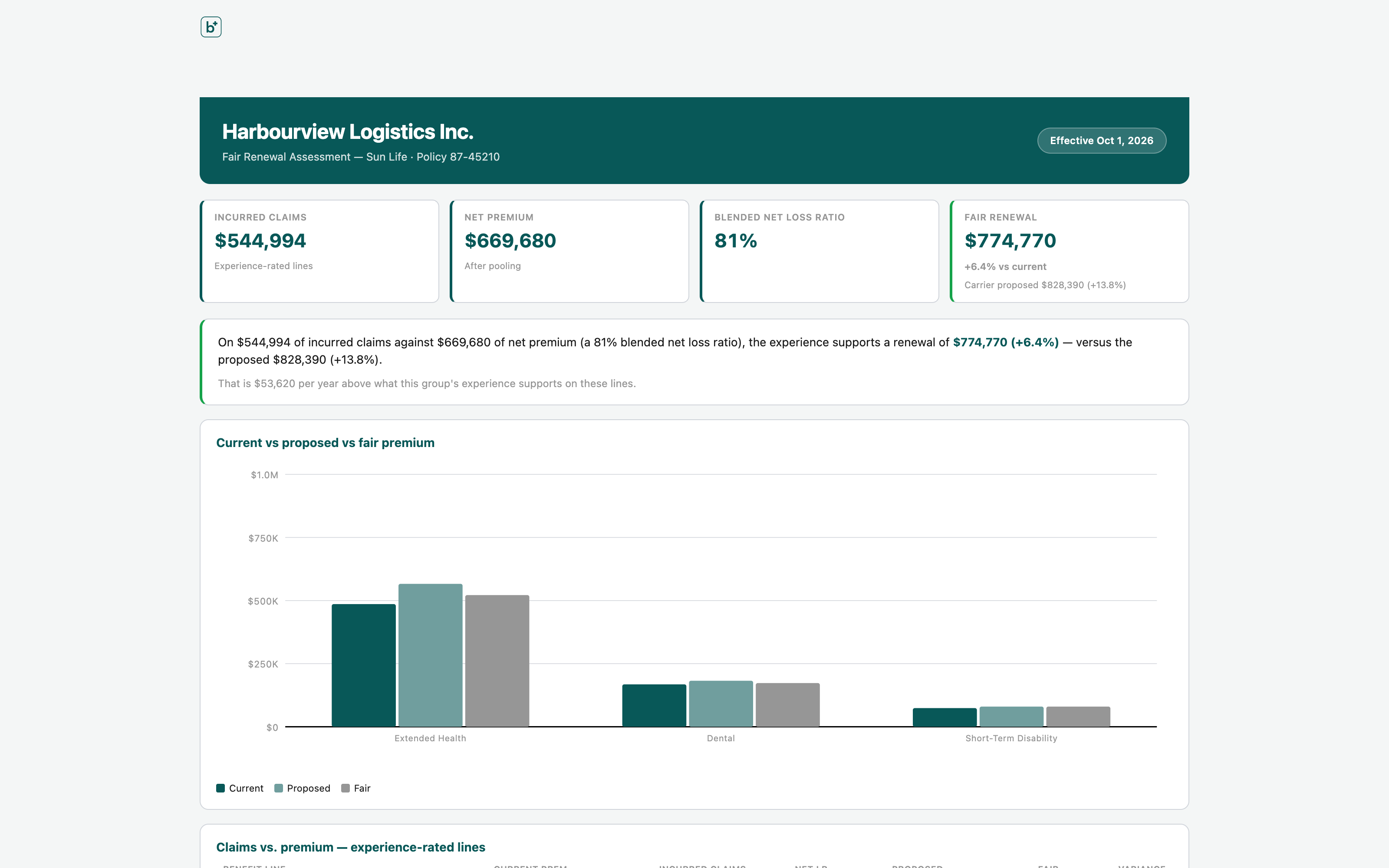Click the highlighted $774,770 (+6.4%) text
This screenshot has height=868, width=1389.
[x=1006, y=342]
